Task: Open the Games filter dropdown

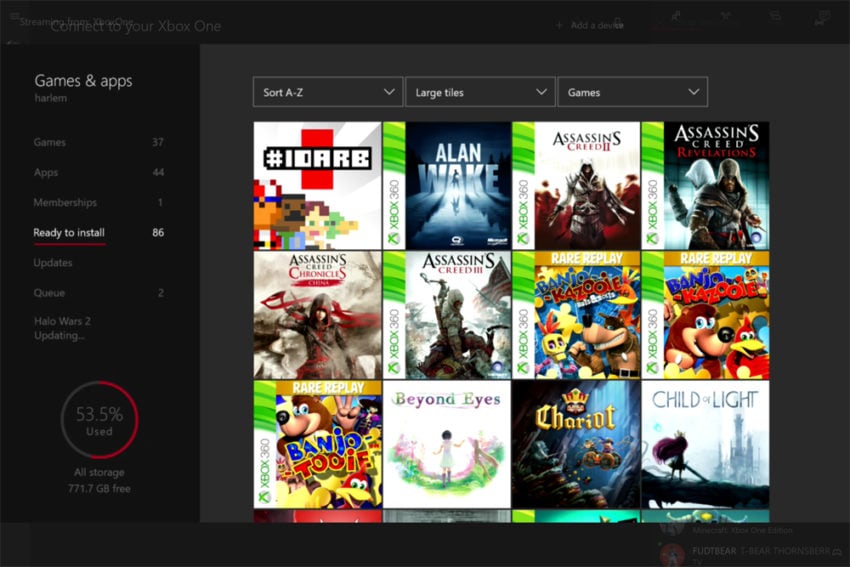Action: click(x=633, y=92)
